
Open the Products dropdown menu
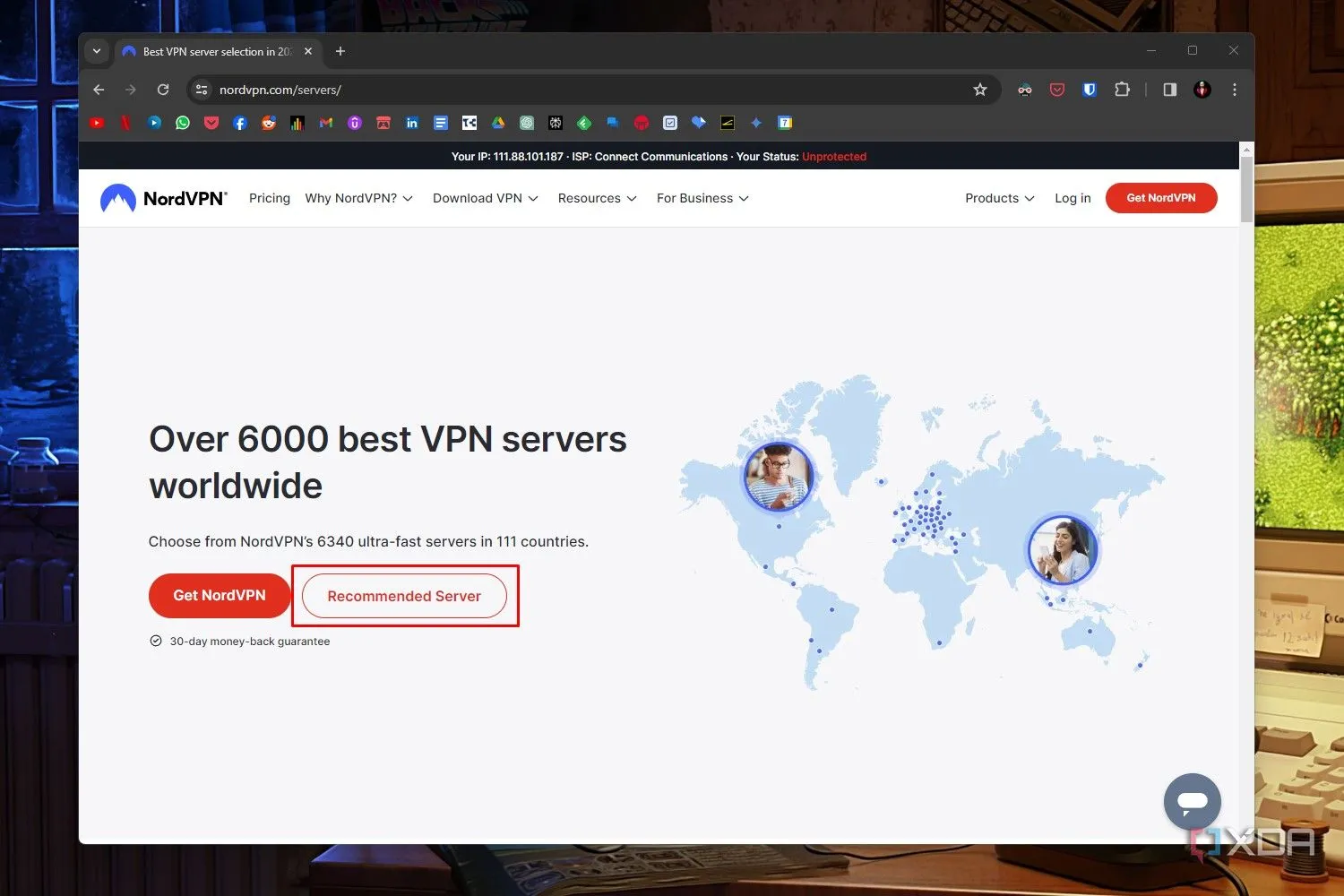click(999, 198)
